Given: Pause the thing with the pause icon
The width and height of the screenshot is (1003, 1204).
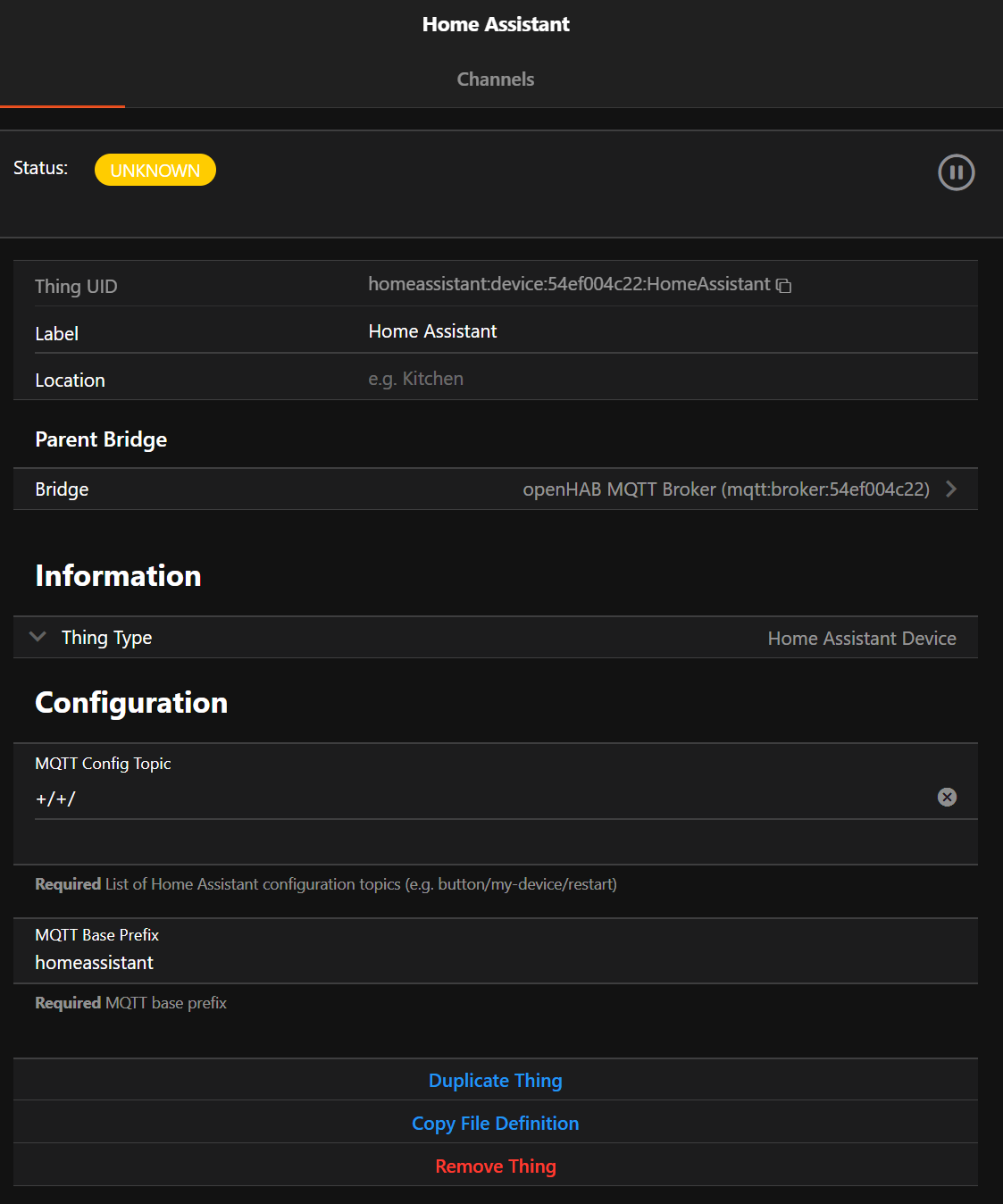Looking at the screenshot, I should (956, 172).
